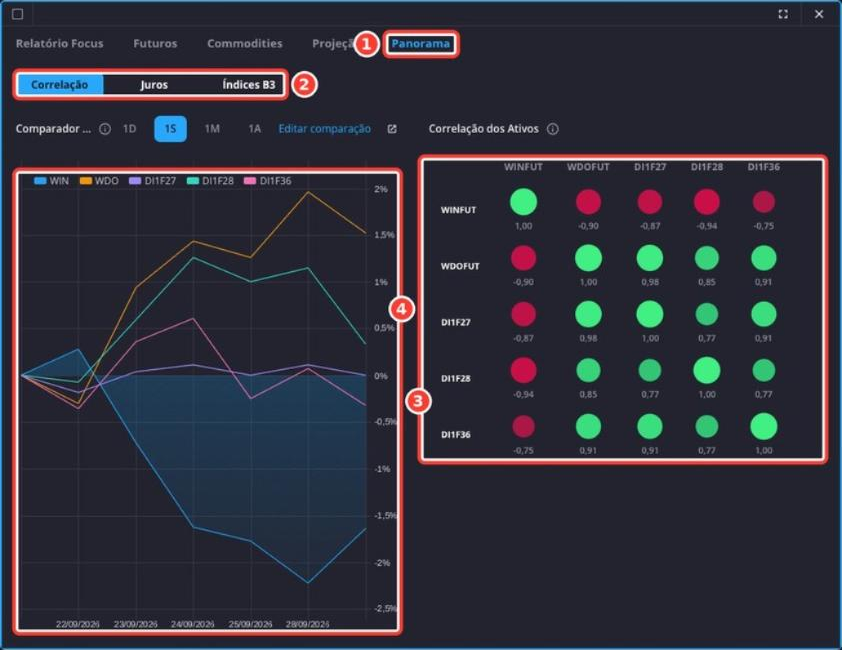
Task: Click Comparador info icon
Action: (x=105, y=129)
